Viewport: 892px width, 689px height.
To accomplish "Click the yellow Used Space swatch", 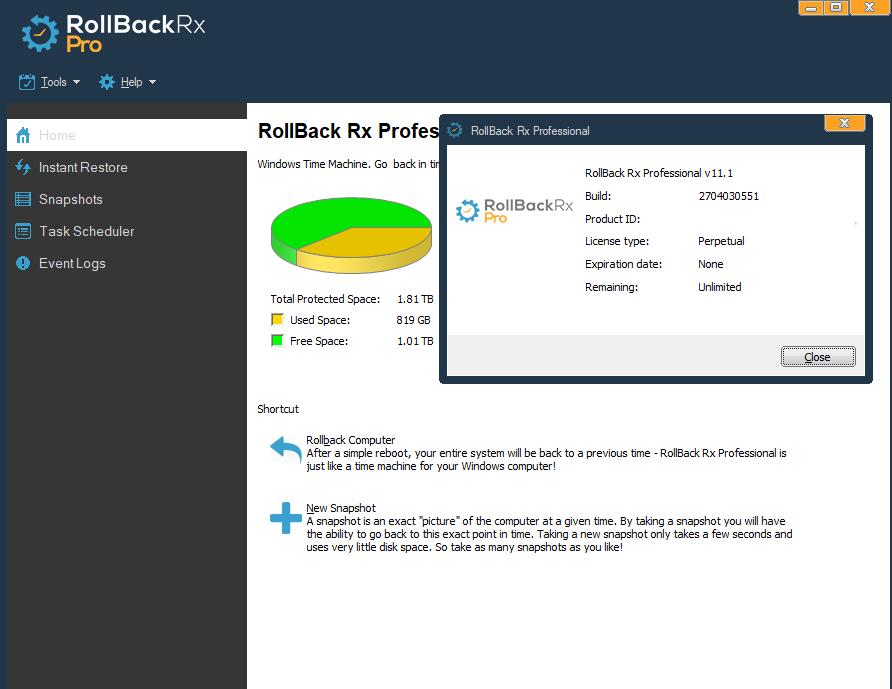I will [x=277, y=319].
